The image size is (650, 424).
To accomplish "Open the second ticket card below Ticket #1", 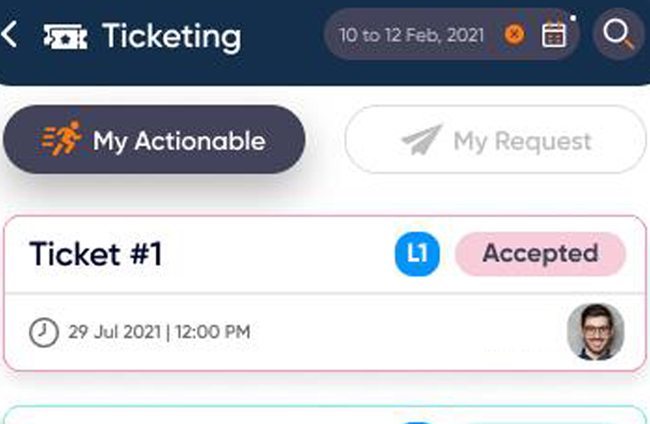I will click(325, 415).
